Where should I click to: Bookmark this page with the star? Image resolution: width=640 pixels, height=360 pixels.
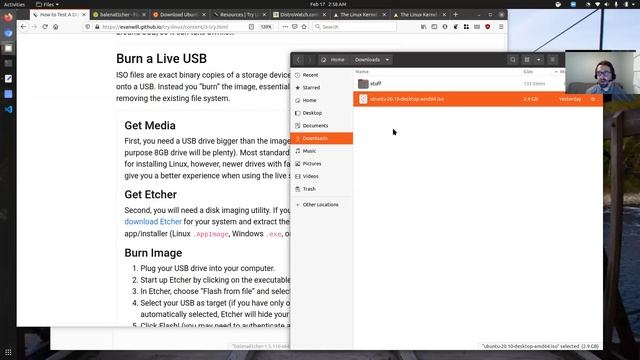304,27
